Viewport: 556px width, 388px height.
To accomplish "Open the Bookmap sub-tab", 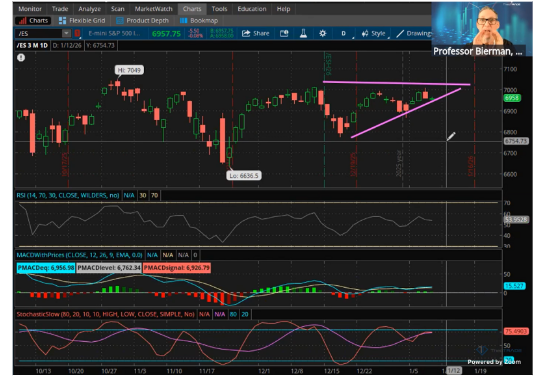I will (199, 21).
